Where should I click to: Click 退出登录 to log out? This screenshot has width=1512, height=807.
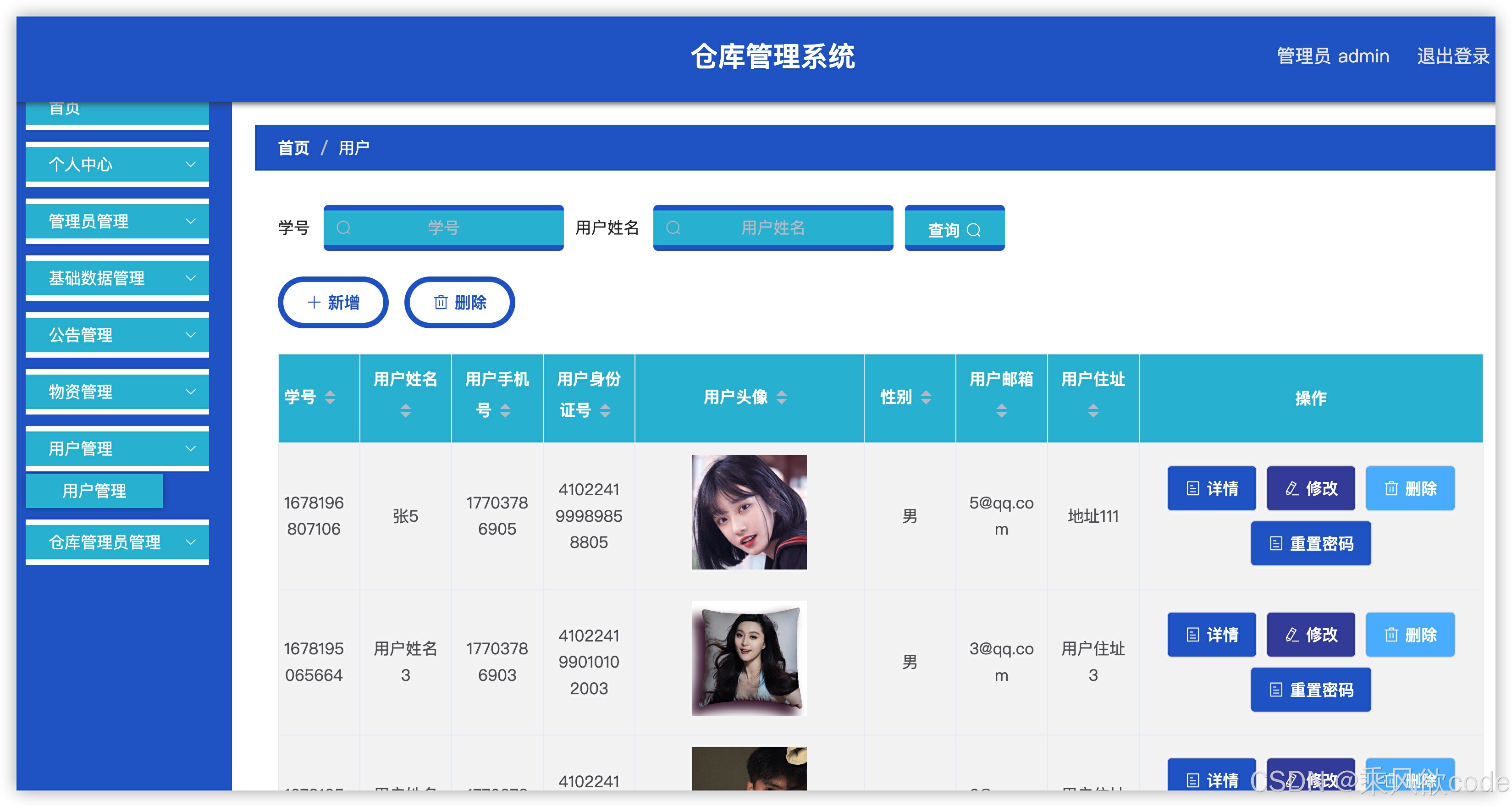click(x=1452, y=56)
